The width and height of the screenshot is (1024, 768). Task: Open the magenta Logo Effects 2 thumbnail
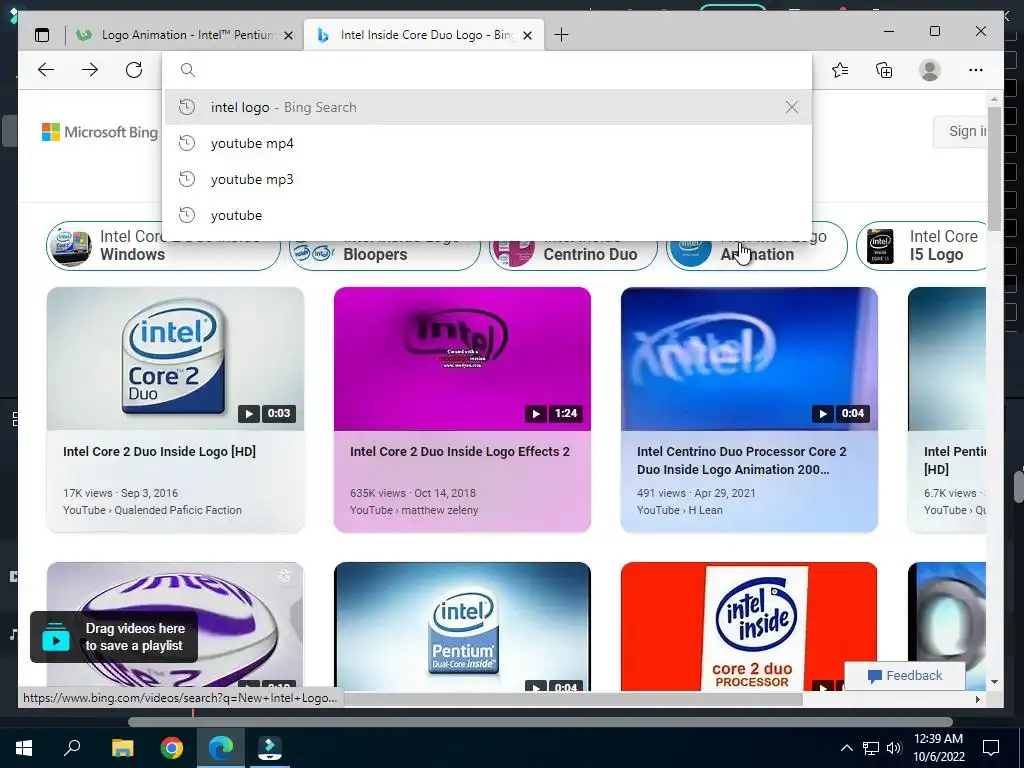point(462,359)
